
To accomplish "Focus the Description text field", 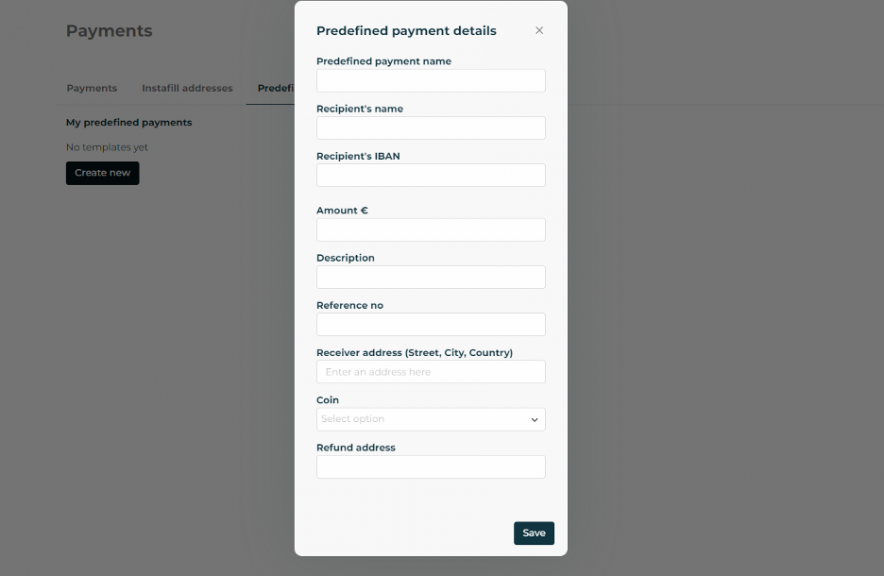I will pos(431,277).
